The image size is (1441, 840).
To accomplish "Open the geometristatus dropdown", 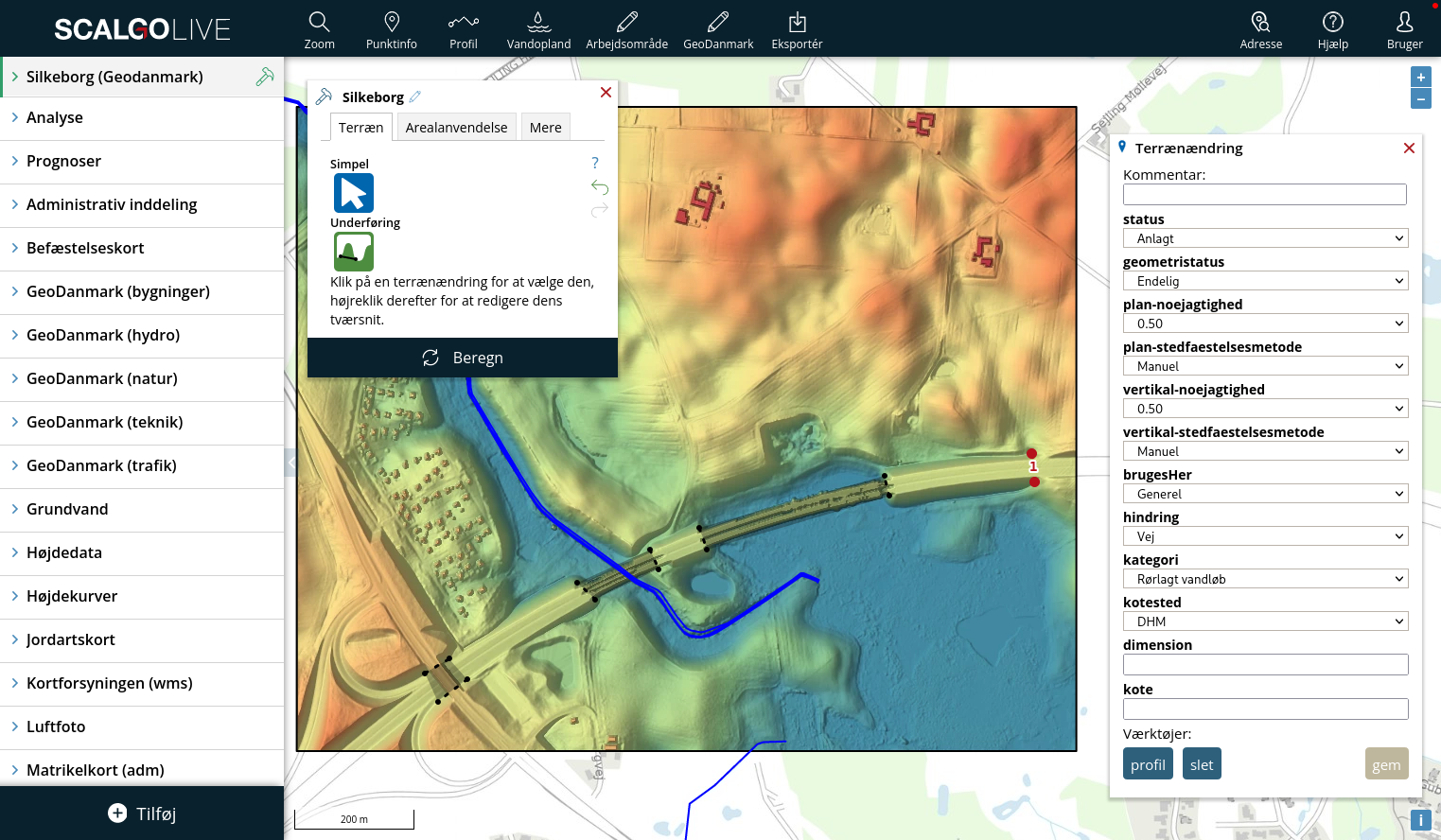I will [x=1265, y=281].
